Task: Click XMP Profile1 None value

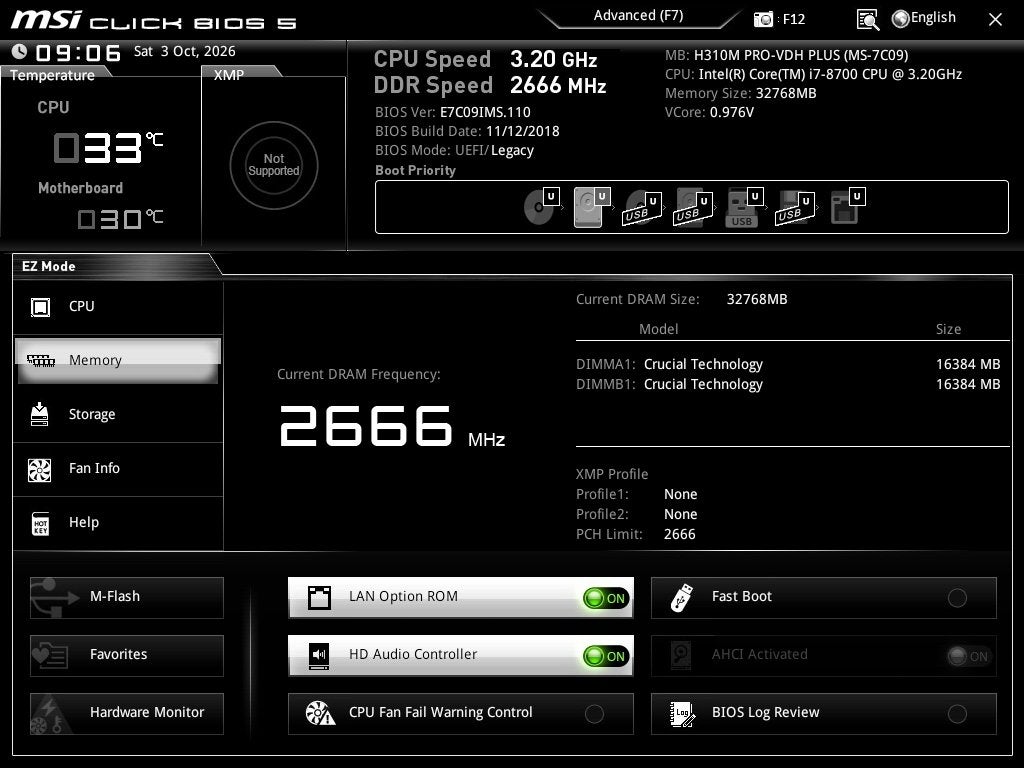Action: click(680, 494)
